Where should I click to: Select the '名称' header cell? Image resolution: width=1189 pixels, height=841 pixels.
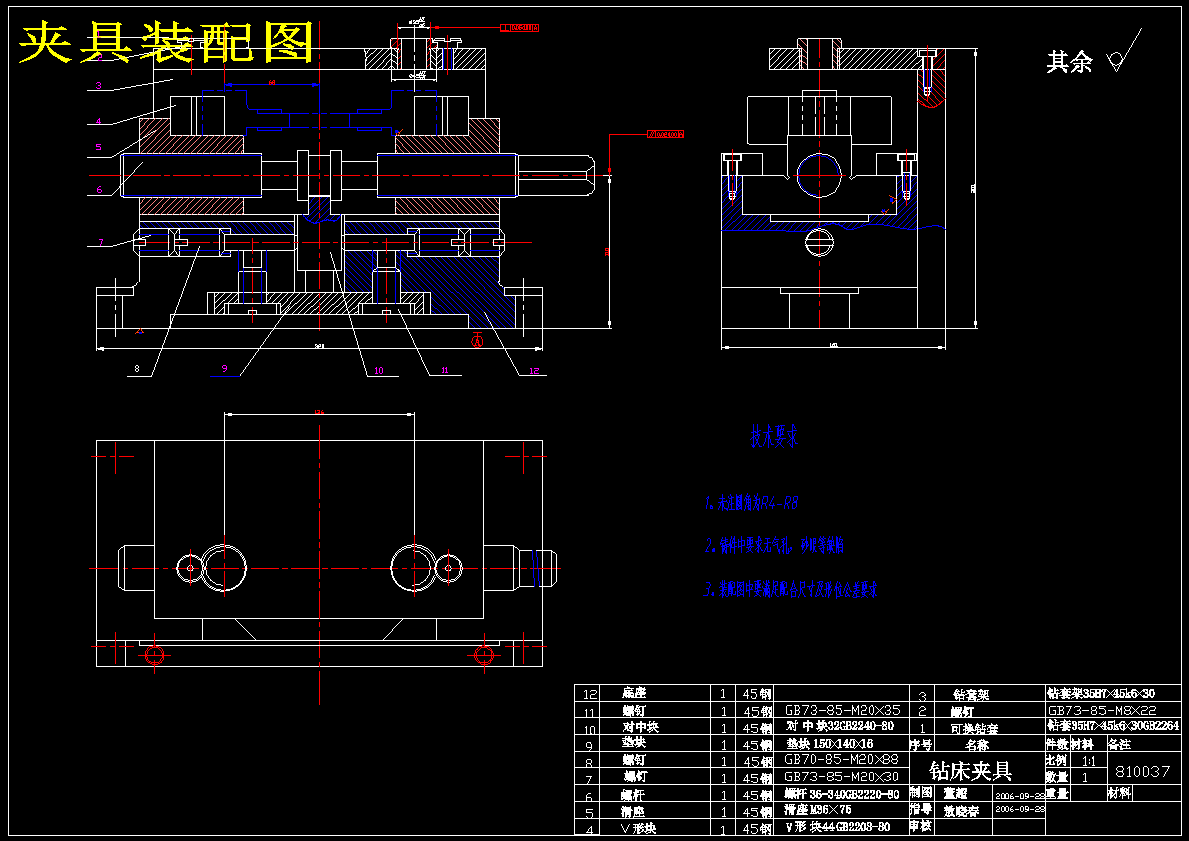pyautogui.click(x=977, y=745)
